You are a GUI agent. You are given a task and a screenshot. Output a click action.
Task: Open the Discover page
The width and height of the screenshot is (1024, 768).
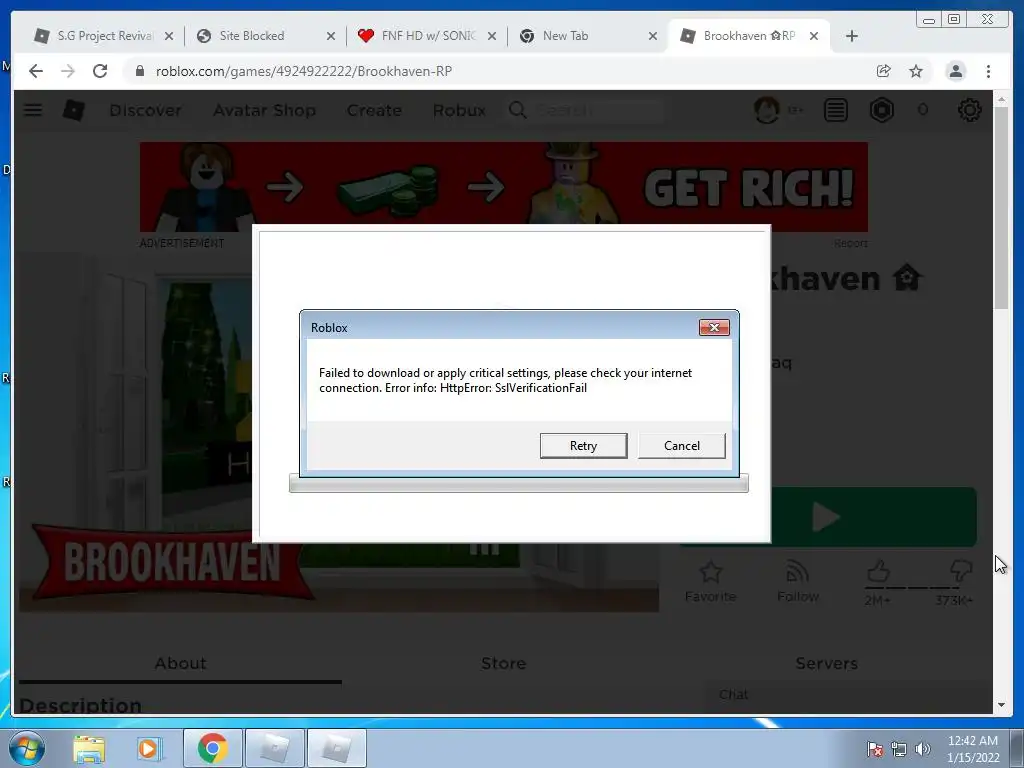tap(145, 110)
